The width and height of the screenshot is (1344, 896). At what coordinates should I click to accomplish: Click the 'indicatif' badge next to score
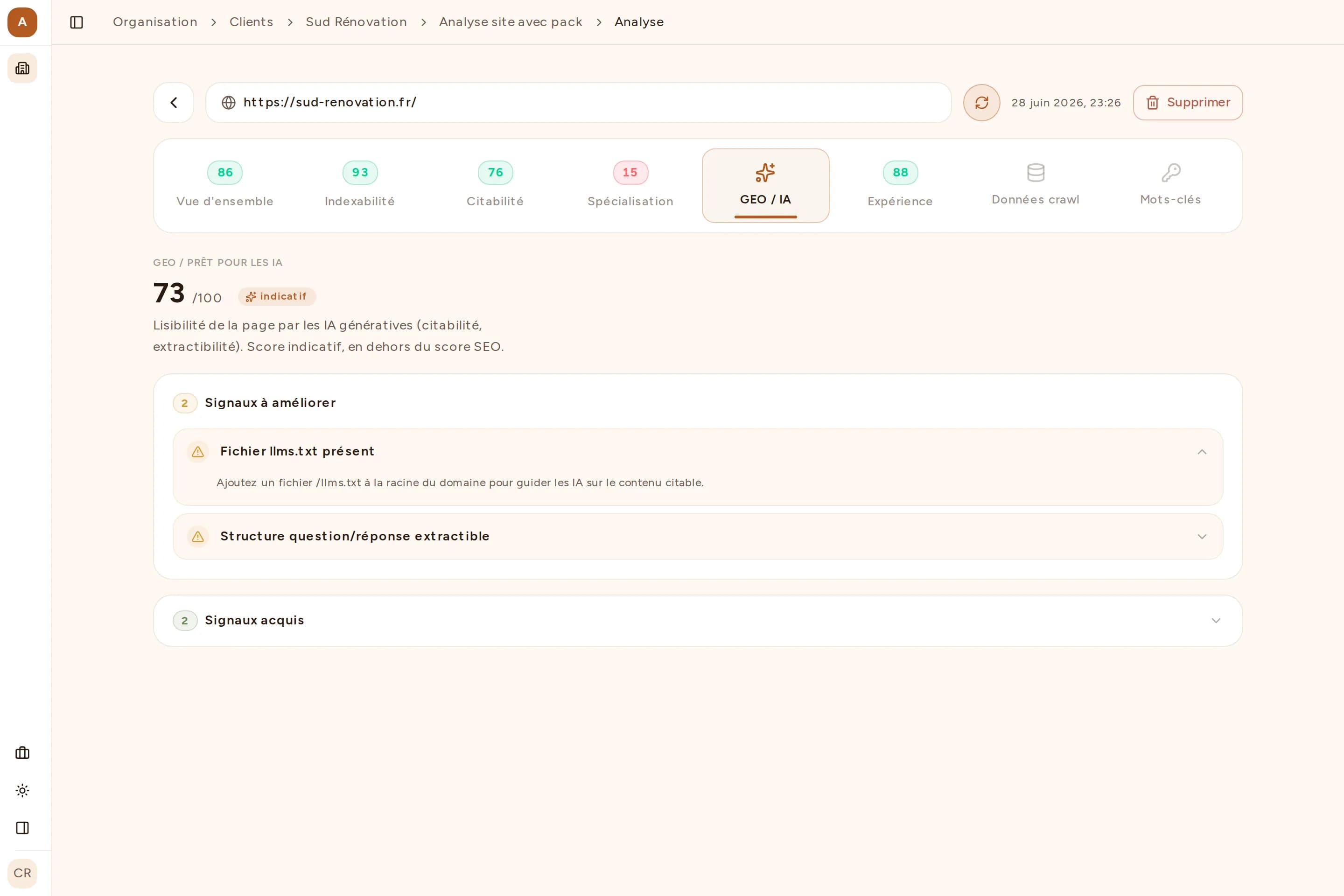coord(277,297)
